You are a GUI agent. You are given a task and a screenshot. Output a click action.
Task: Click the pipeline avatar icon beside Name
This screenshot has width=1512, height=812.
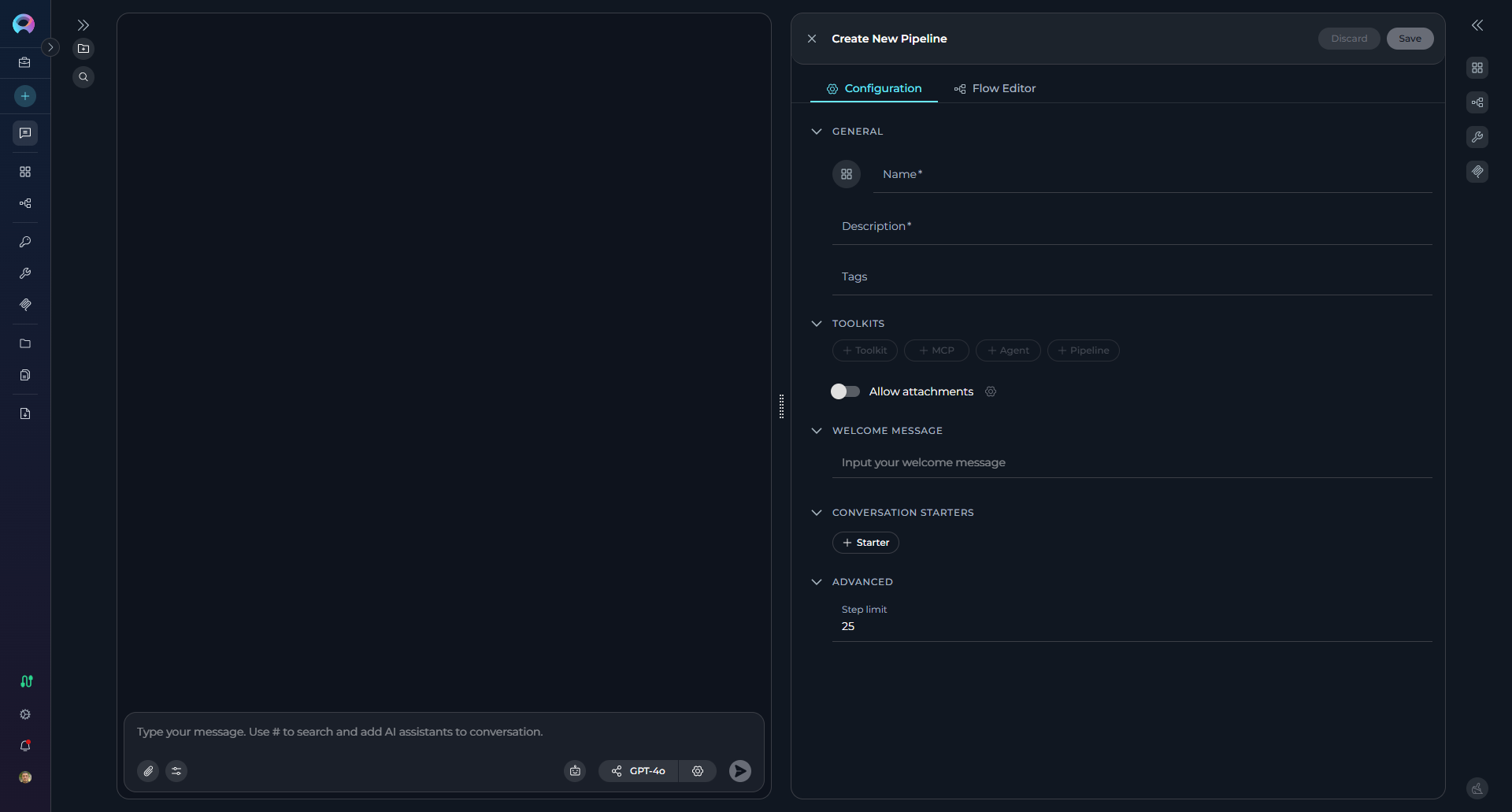tap(847, 174)
